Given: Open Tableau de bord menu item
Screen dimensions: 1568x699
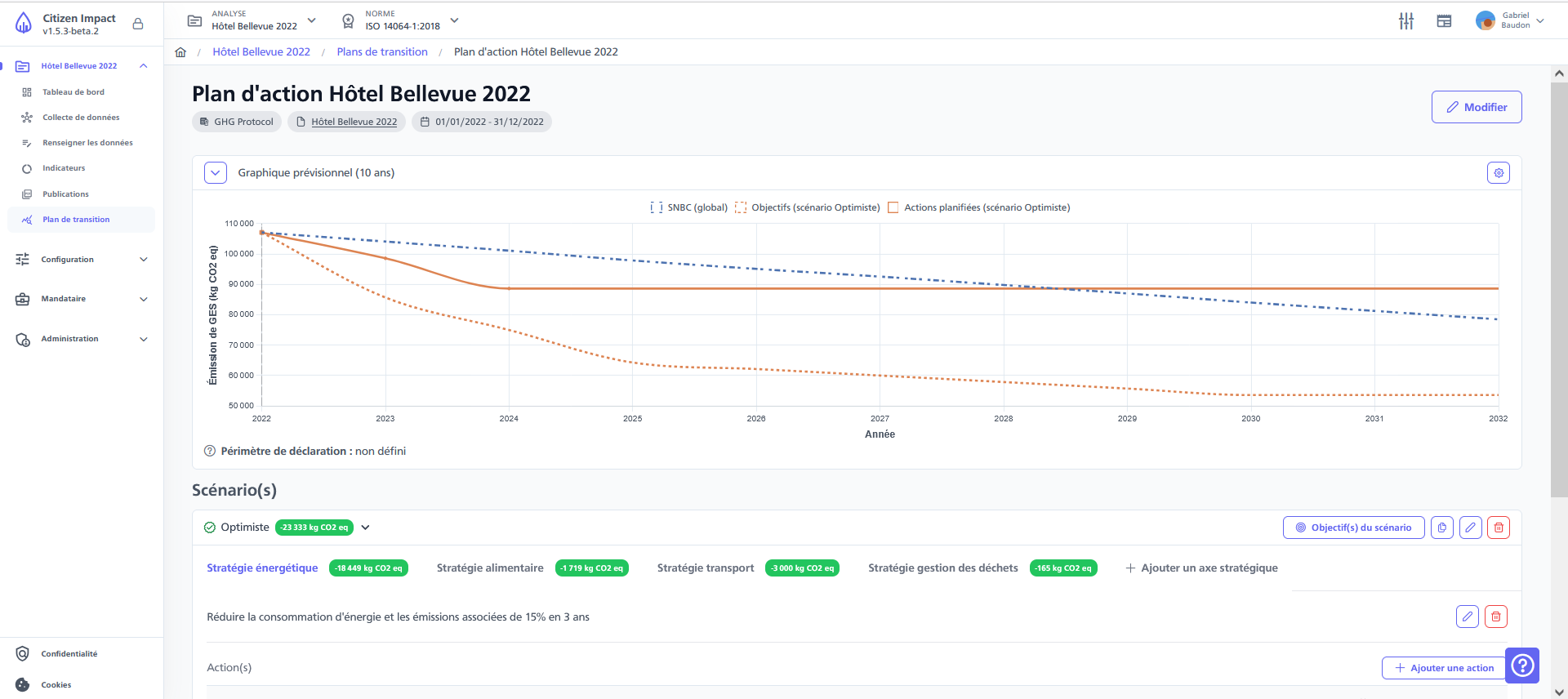Looking at the screenshot, I should (x=73, y=92).
